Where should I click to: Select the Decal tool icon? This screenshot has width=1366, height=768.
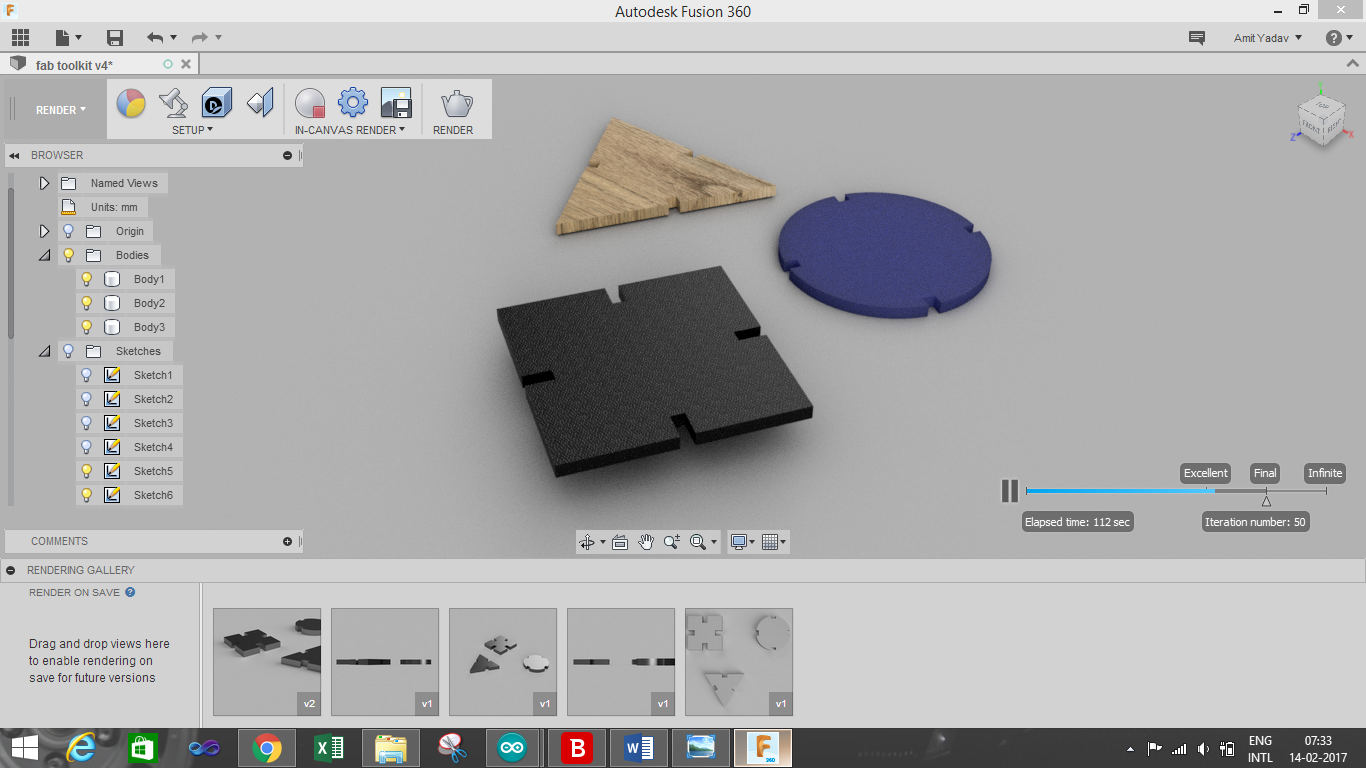click(x=217, y=102)
